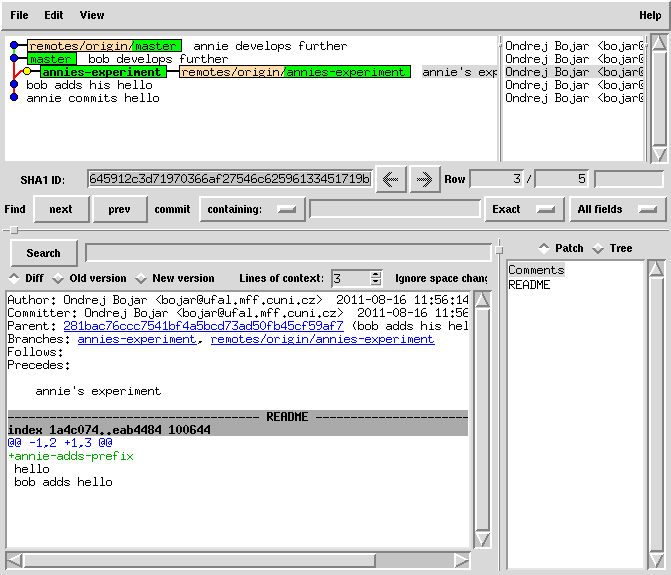Click the SHA1 ID input field
This screenshot has width=671, height=575.
229,179
